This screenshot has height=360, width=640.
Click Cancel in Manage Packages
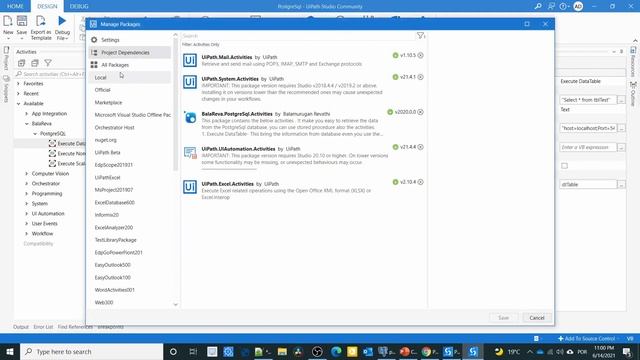537,318
